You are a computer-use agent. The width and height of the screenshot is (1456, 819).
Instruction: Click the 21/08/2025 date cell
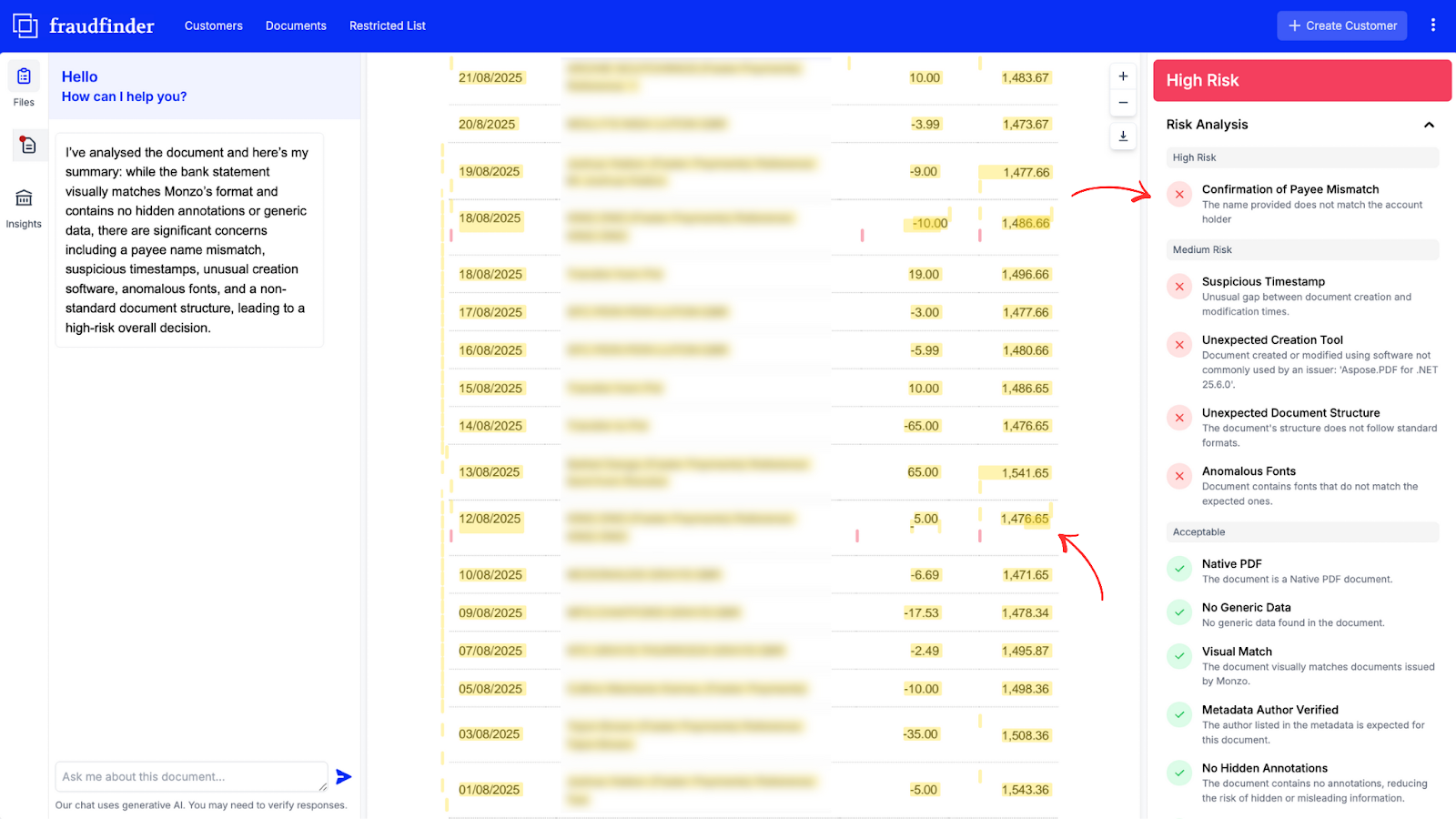tap(490, 78)
